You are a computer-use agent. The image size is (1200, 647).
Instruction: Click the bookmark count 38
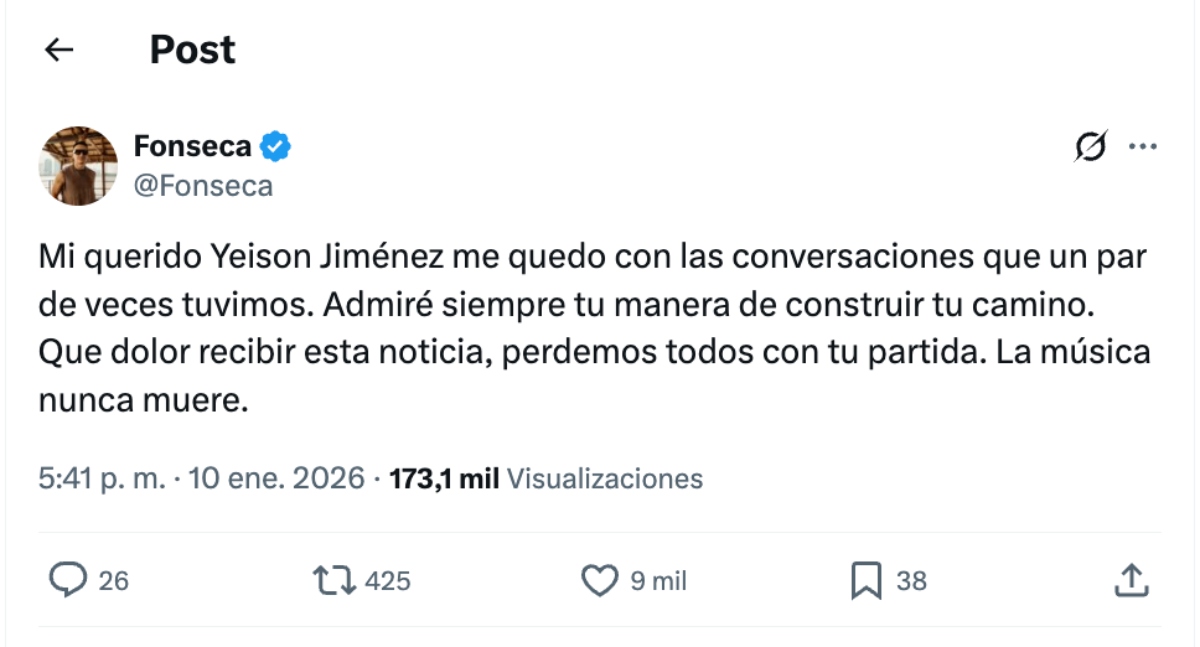911,581
